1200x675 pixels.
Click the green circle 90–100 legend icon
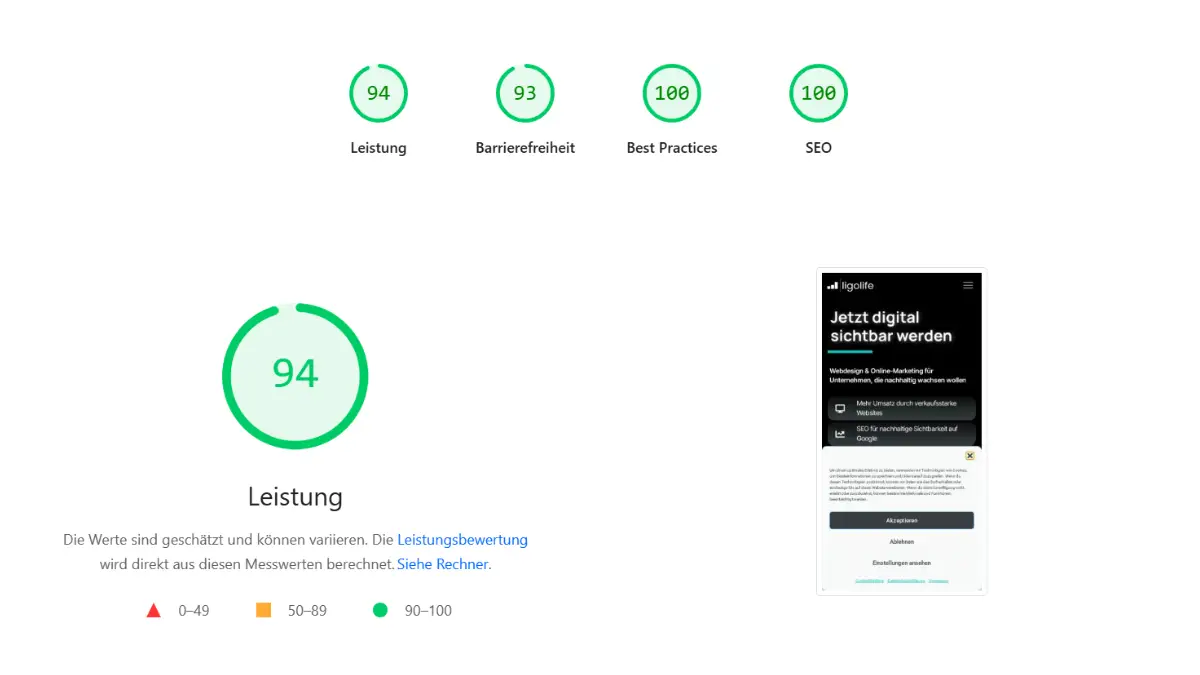(x=380, y=610)
